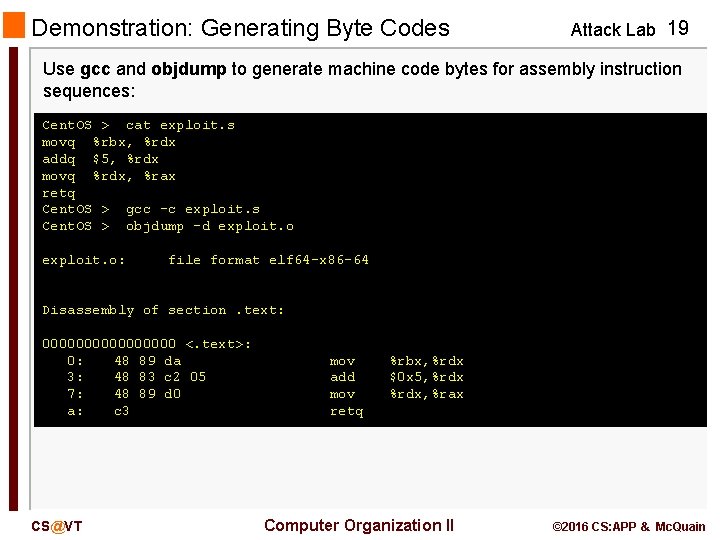This screenshot has width=720, height=540.
Task: Click the 'exploit.o:' output label
Action: (x=83, y=260)
